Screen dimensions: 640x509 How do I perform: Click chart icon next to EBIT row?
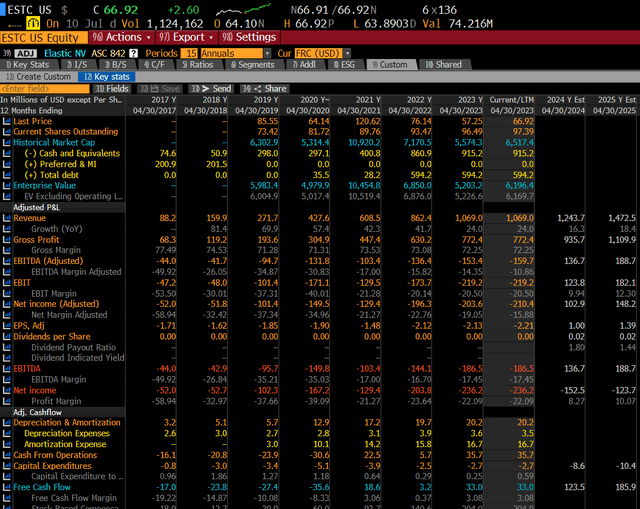6,282
